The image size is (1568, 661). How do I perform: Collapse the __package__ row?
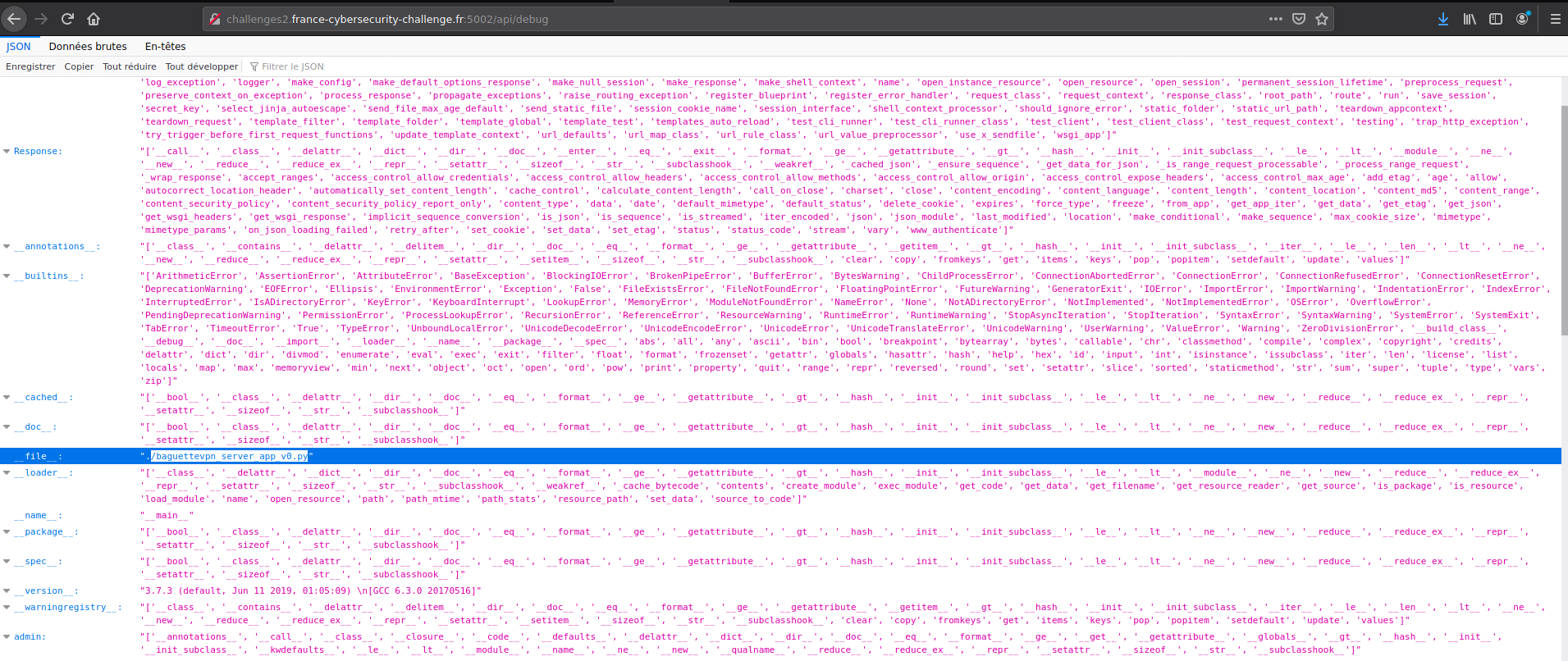(x=7, y=532)
